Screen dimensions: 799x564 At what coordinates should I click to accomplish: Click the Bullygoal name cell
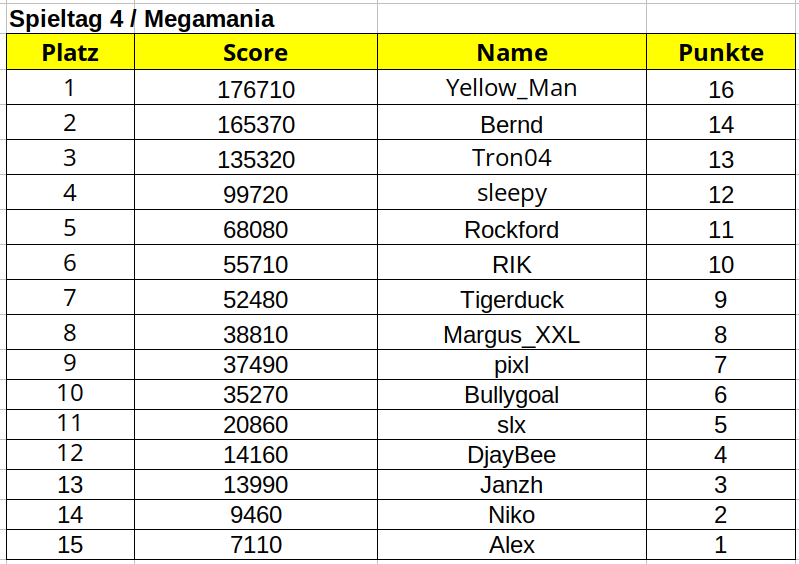click(x=512, y=395)
